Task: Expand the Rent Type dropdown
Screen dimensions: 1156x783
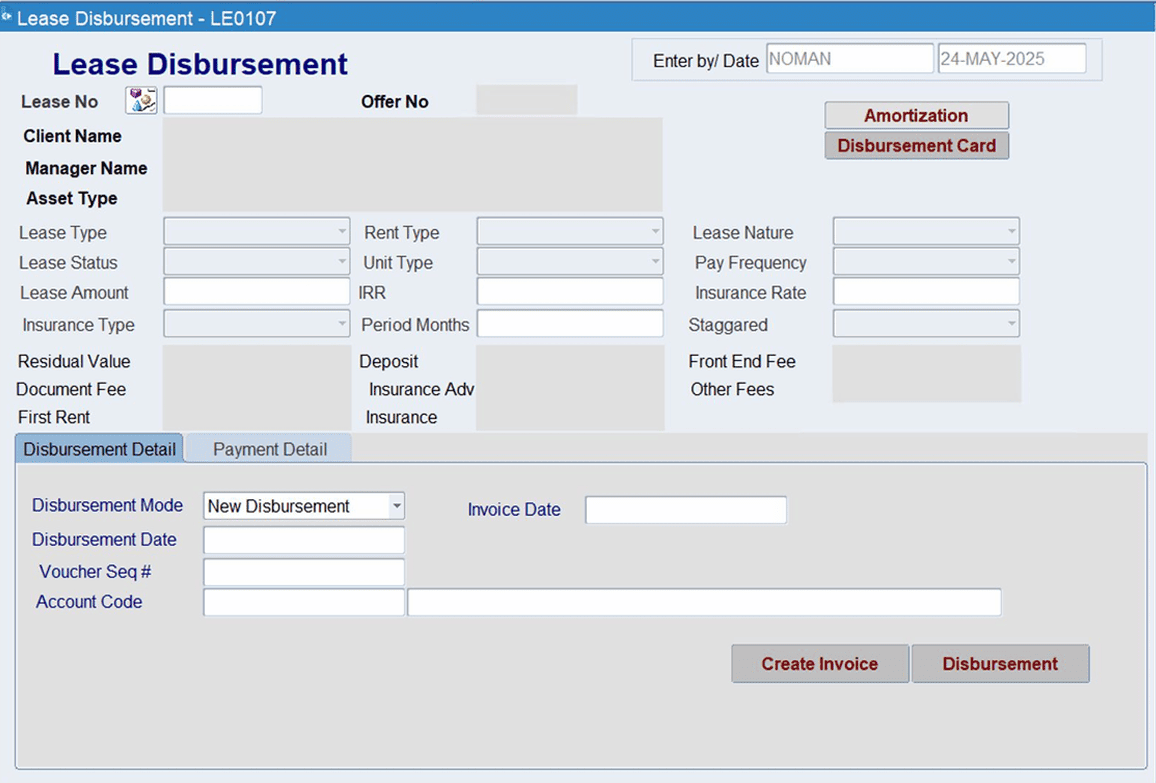Action: click(x=654, y=232)
